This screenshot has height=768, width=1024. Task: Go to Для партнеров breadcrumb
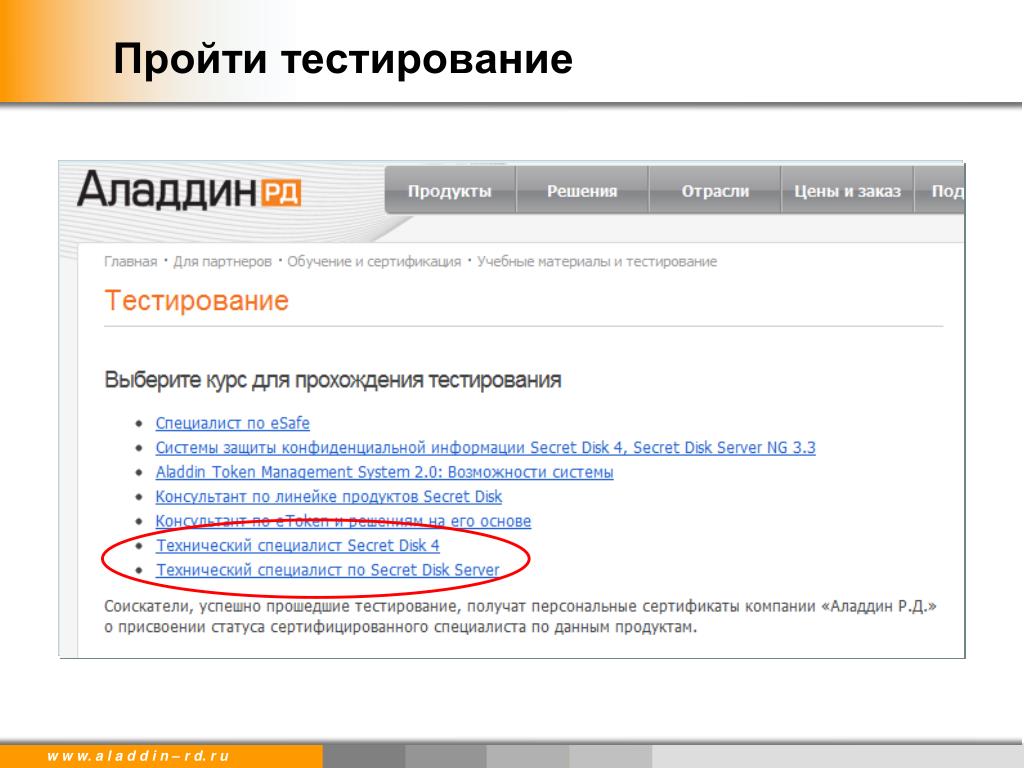click(222, 261)
